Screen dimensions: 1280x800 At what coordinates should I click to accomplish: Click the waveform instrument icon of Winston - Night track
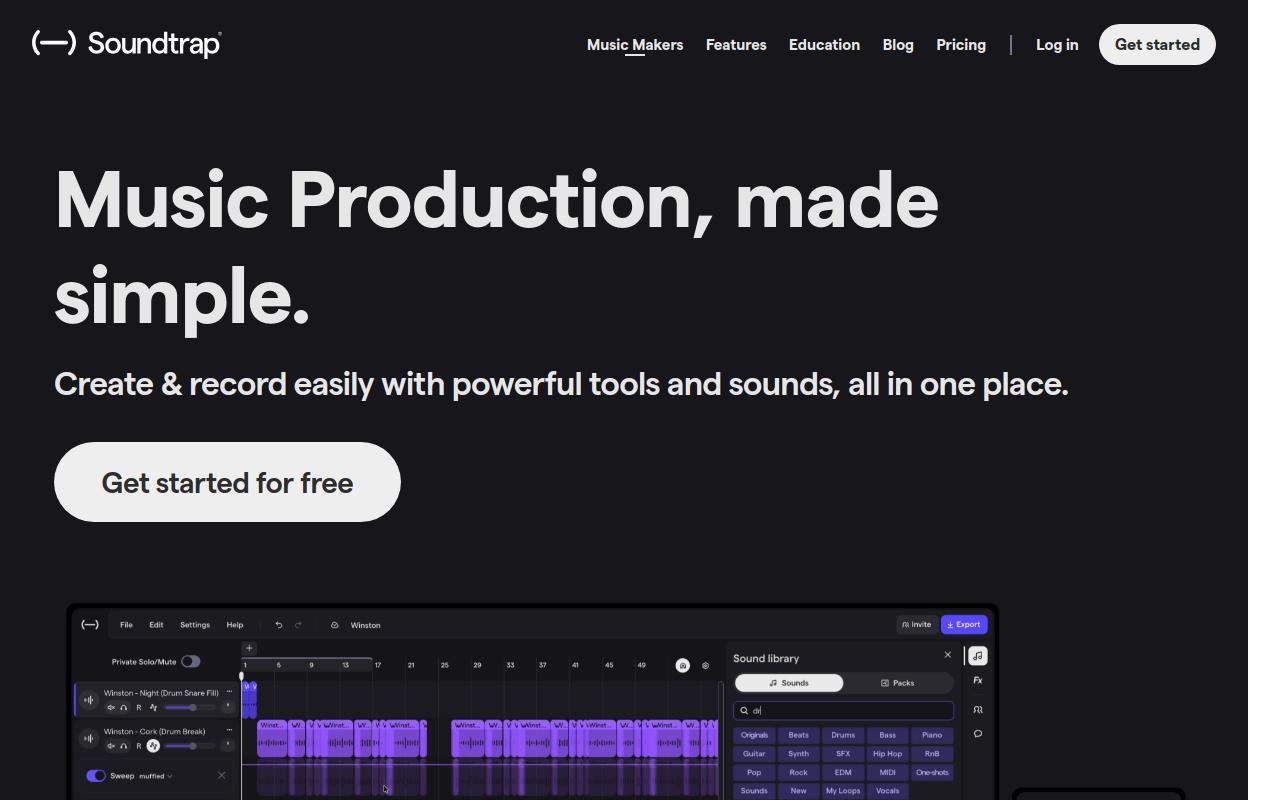(89, 700)
